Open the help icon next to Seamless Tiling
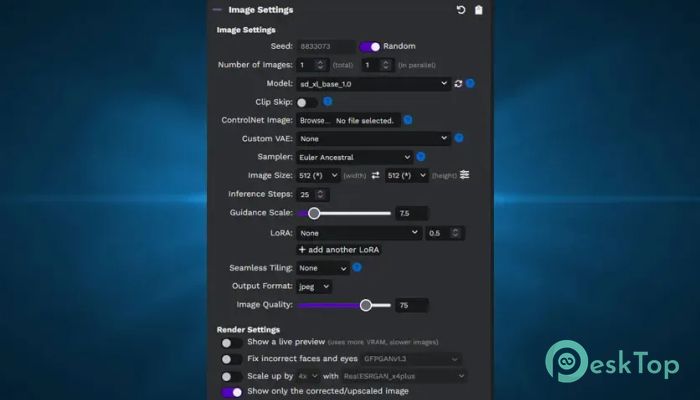 pyautogui.click(x=357, y=267)
